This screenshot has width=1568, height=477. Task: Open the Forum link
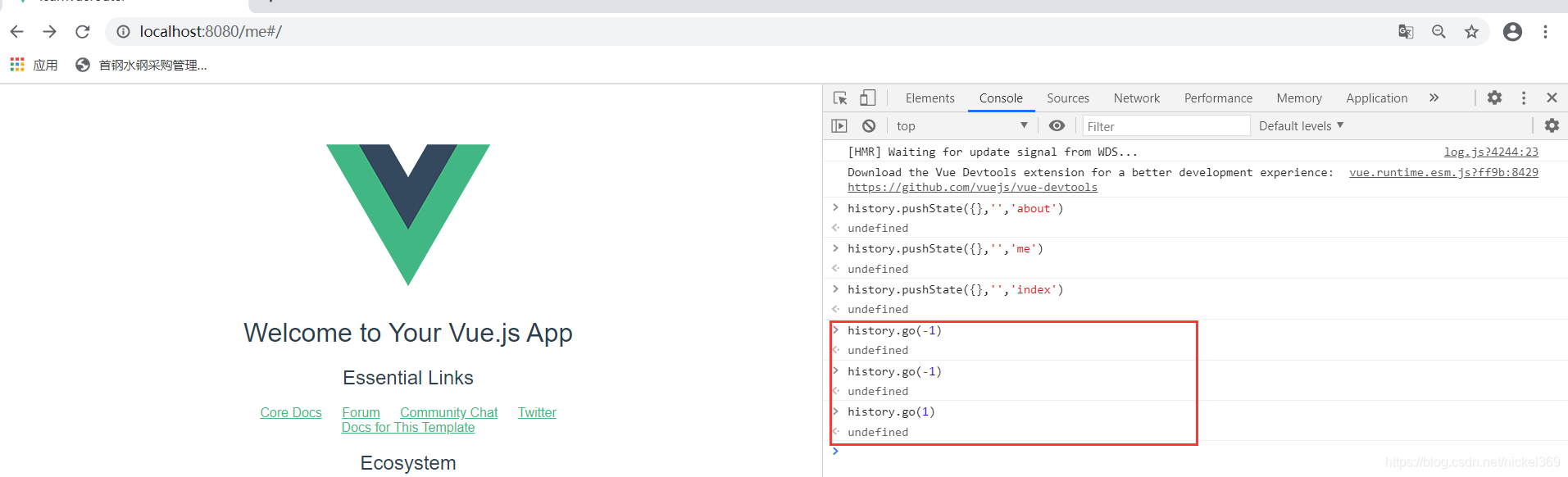361,412
